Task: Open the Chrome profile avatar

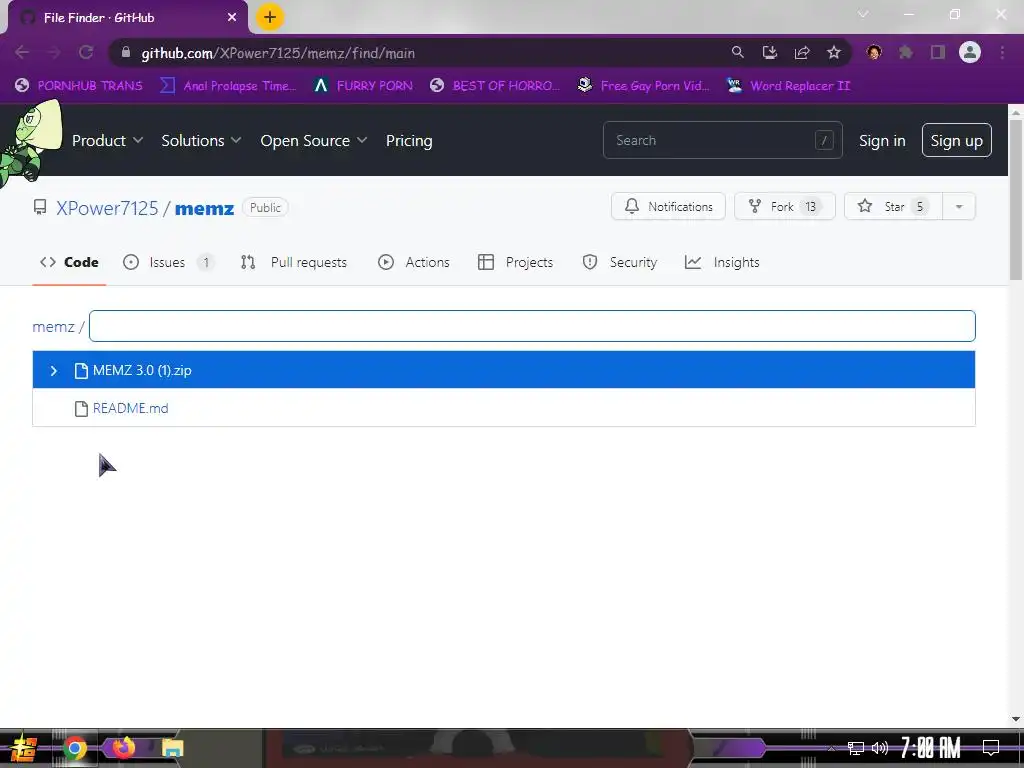Action: point(970,52)
